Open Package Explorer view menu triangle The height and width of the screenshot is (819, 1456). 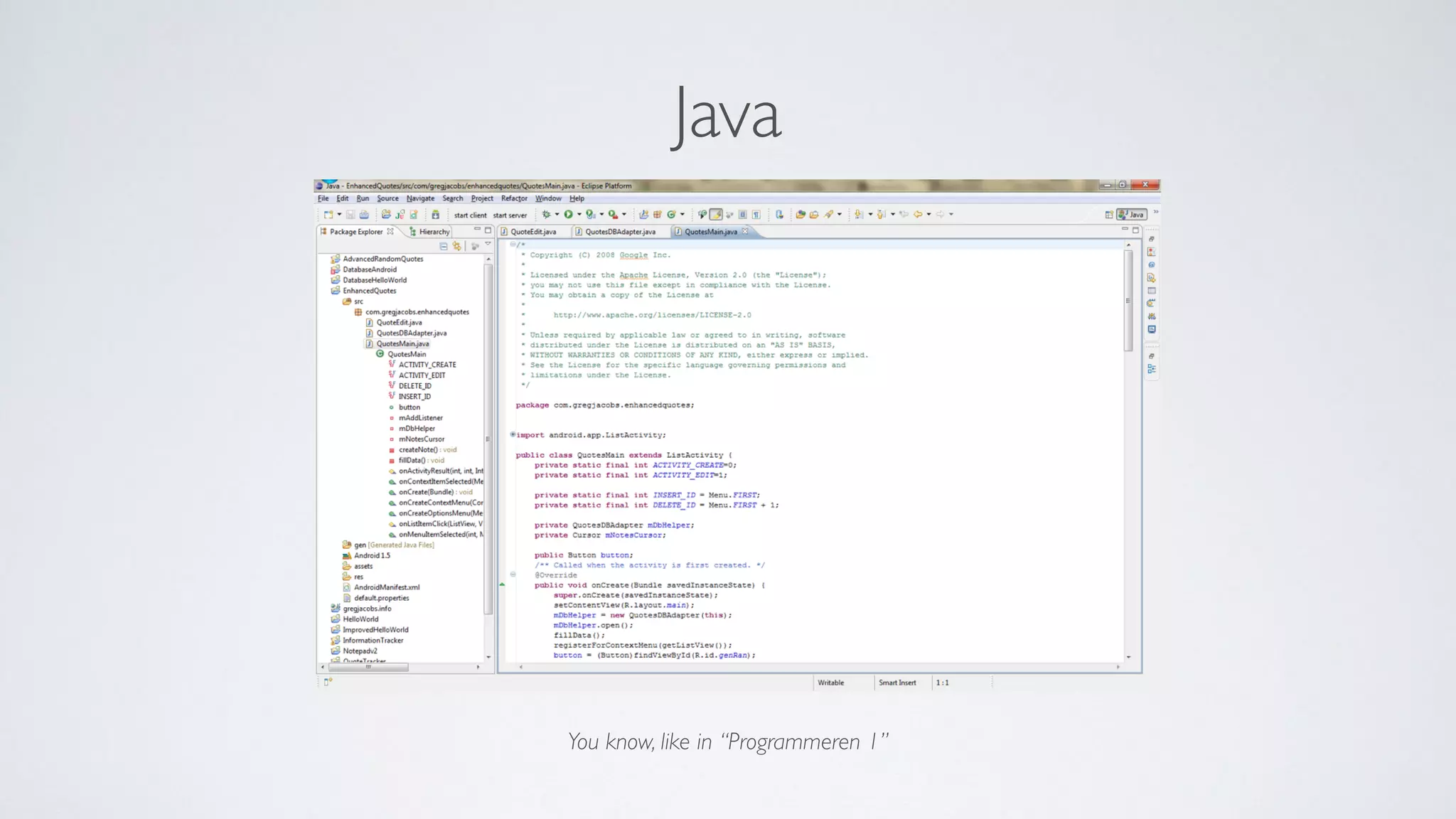(x=488, y=244)
